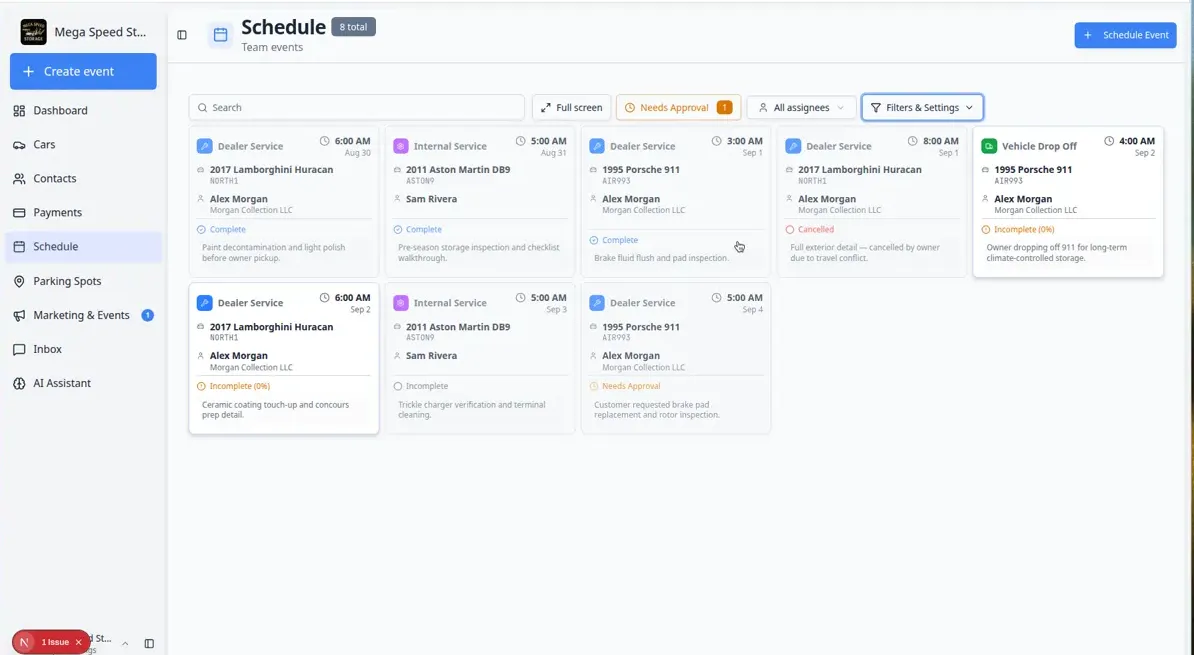Navigate to Payments
Viewport: 1194px width, 655px height.
[x=84, y=212]
